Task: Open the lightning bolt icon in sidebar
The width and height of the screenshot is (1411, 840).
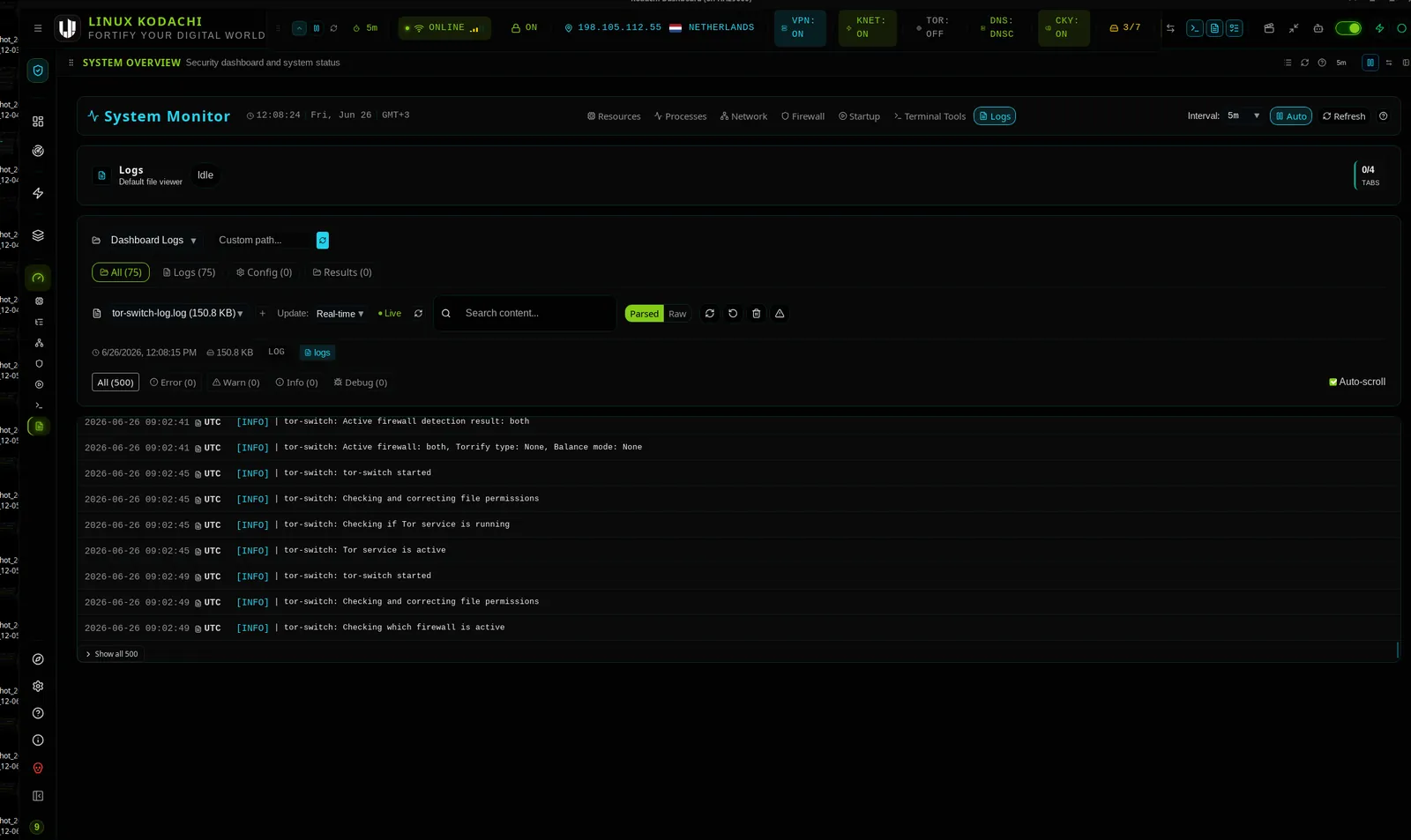Action: coord(38,193)
